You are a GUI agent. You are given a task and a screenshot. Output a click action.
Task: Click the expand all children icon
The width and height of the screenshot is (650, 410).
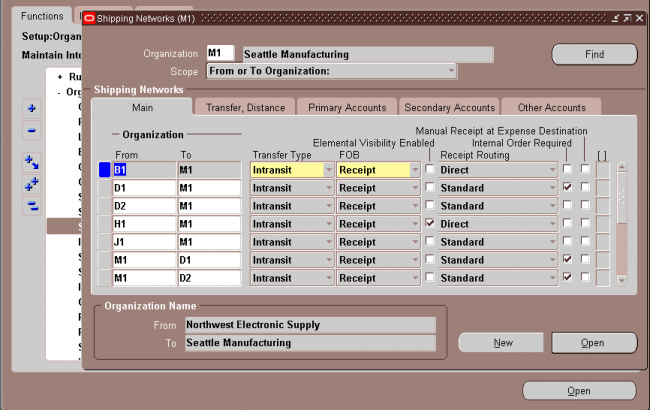click(32, 163)
